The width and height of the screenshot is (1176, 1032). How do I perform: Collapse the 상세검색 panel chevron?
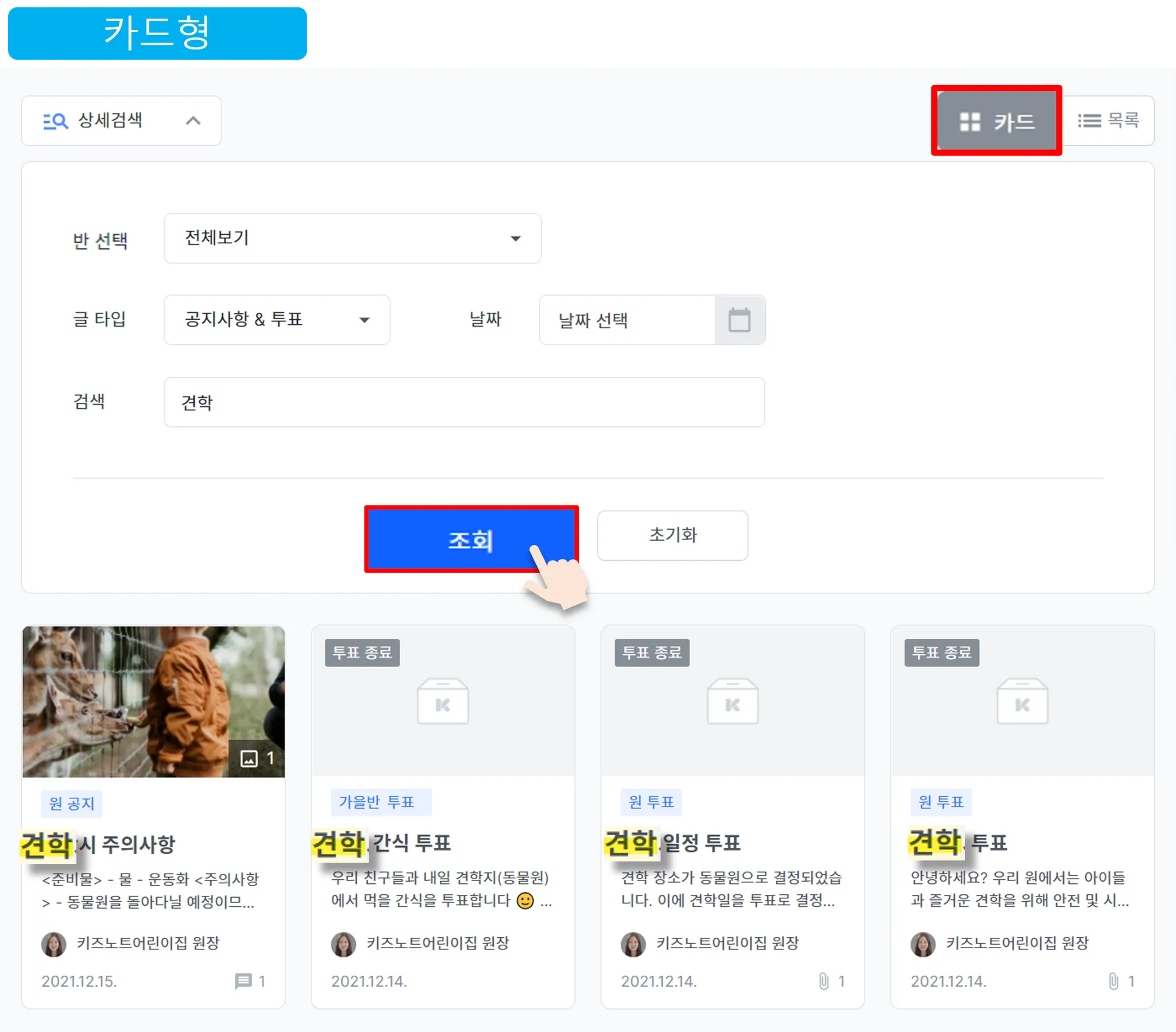[194, 121]
